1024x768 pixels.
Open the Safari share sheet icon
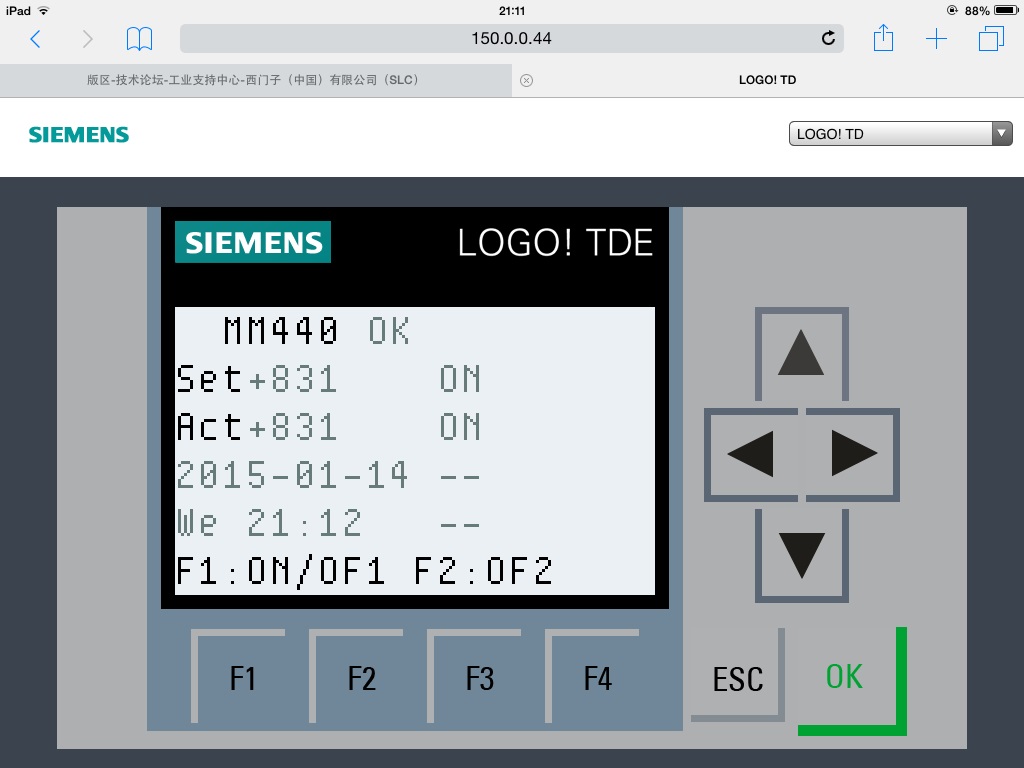[x=883, y=38]
